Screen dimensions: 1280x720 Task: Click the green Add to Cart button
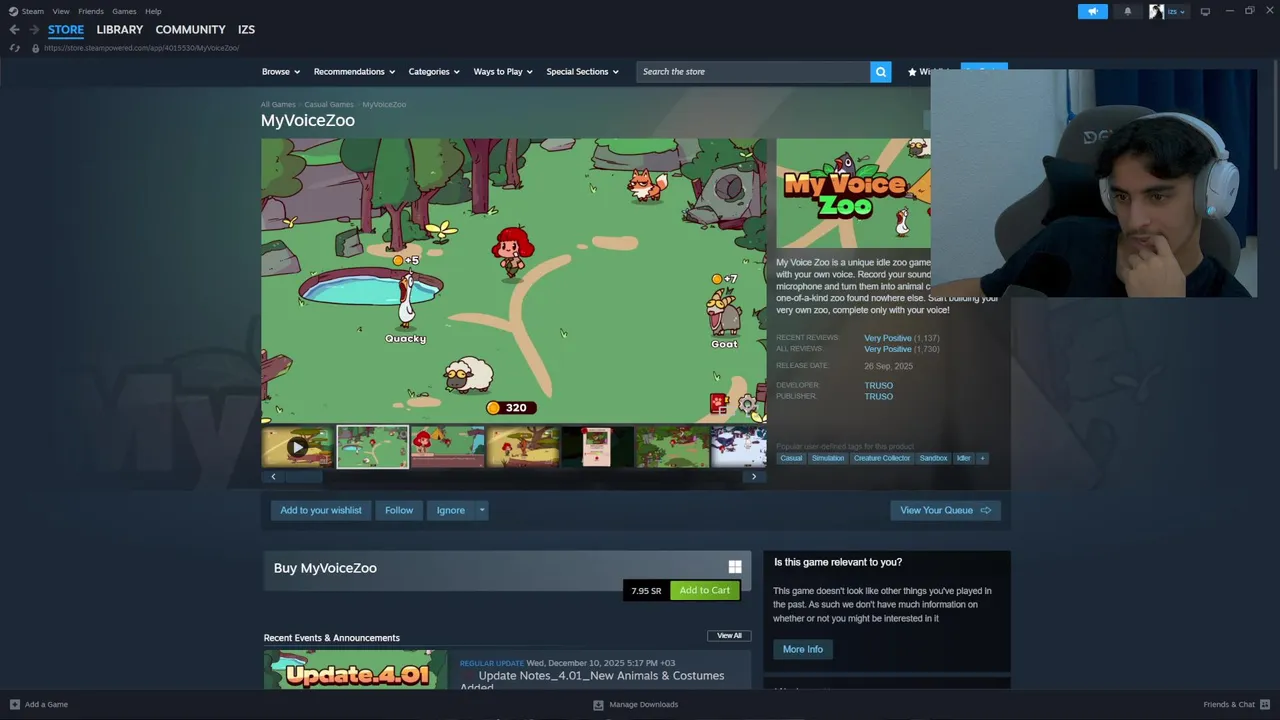[705, 590]
